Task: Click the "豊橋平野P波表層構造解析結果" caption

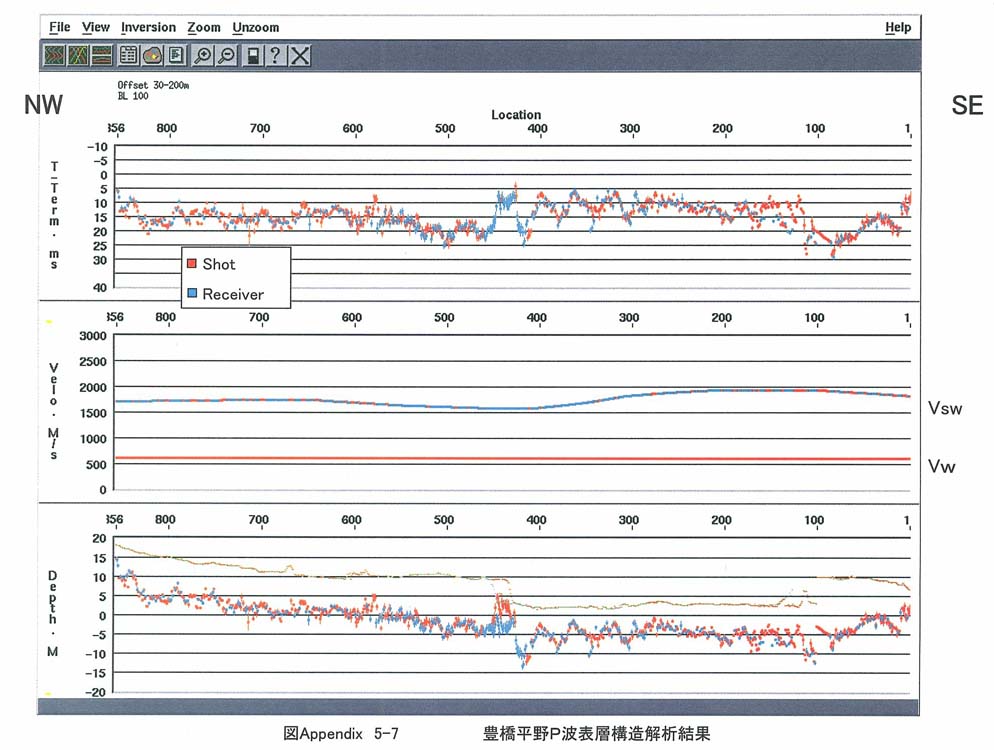Action: tap(597, 734)
